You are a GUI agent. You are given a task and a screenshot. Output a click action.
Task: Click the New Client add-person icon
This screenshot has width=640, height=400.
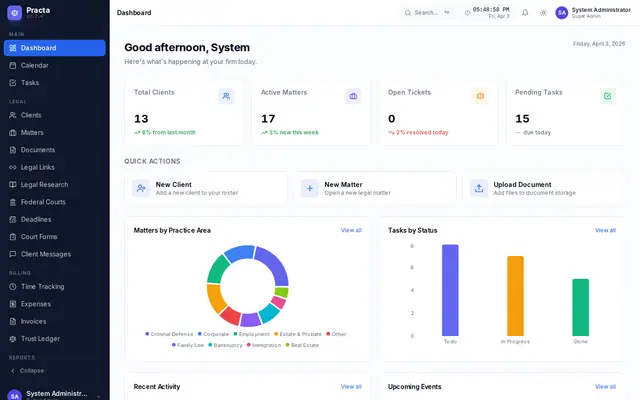point(141,188)
